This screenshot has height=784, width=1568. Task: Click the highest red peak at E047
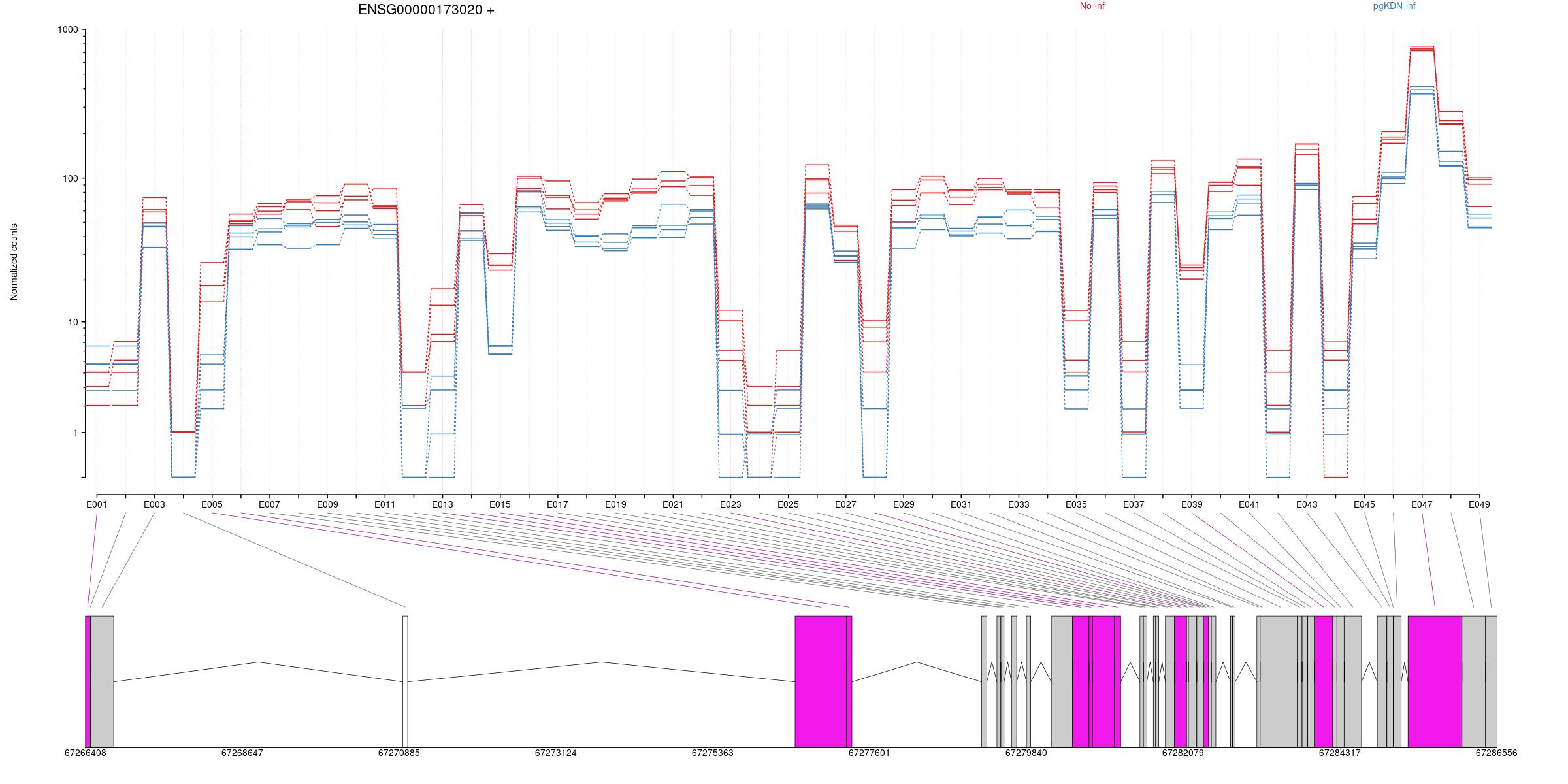pos(1422,46)
